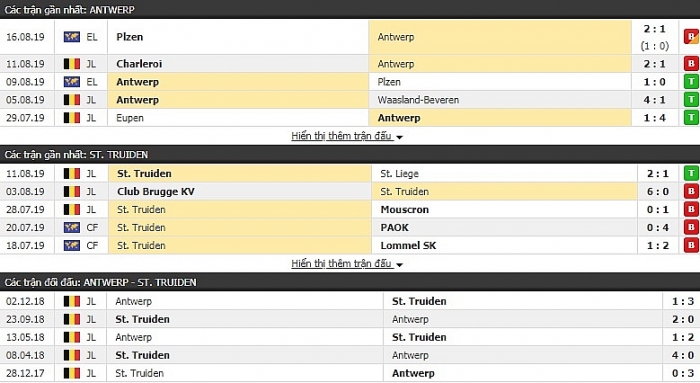Click the dropdown arrow under Antwerp matches
Viewport: 700px width, 383px height.
click(399, 137)
